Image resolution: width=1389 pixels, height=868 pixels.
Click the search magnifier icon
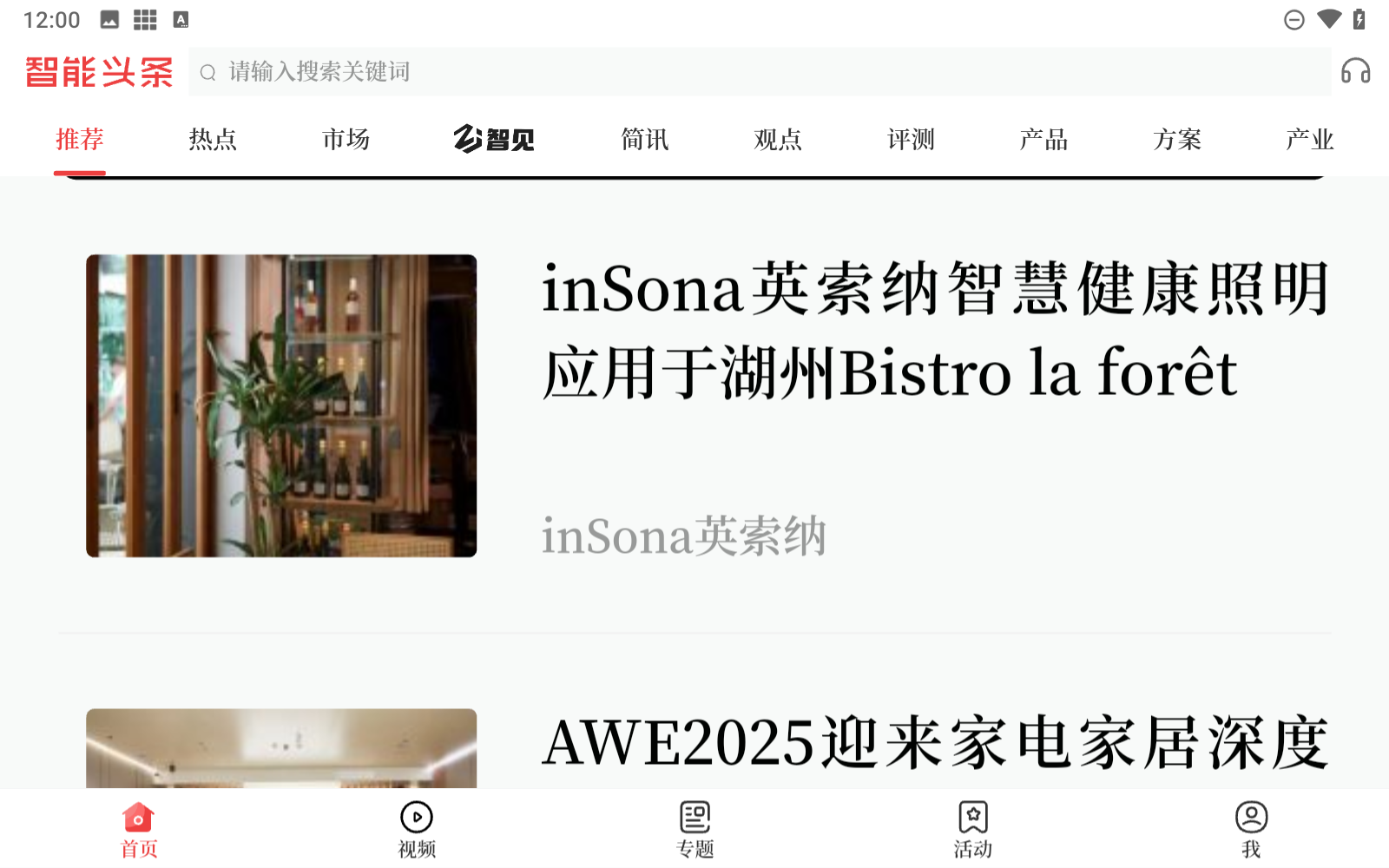207,73
